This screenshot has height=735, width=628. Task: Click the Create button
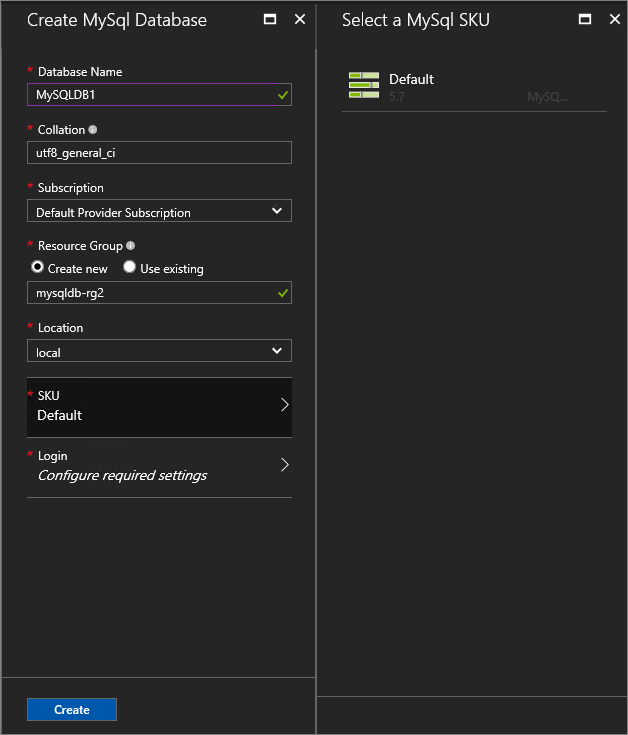72,710
